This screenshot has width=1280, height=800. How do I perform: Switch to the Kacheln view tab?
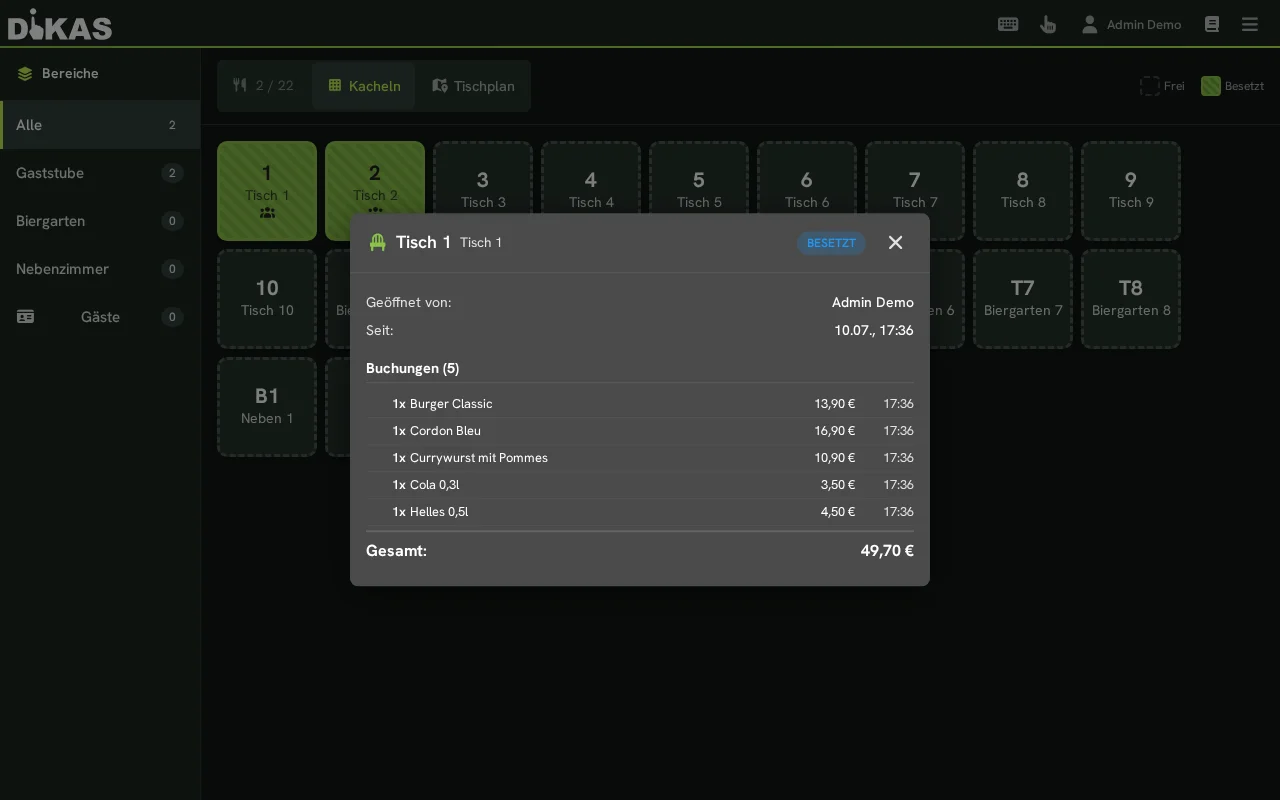click(x=364, y=86)
